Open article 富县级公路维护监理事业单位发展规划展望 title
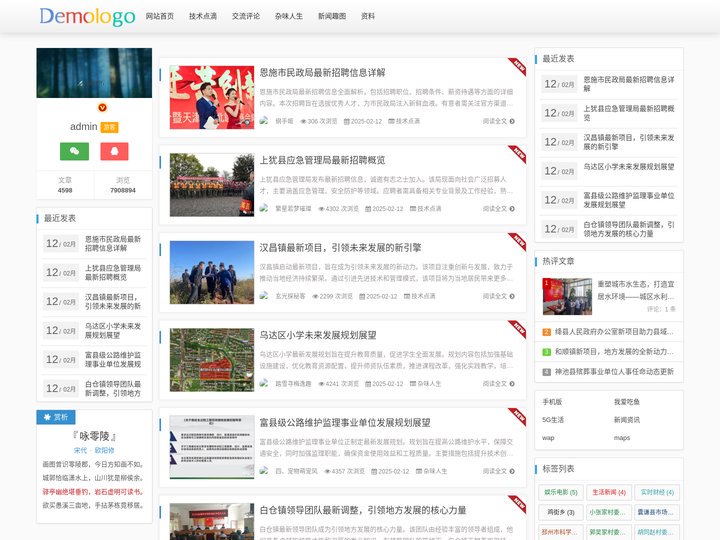720x540 pixels. 345,423
